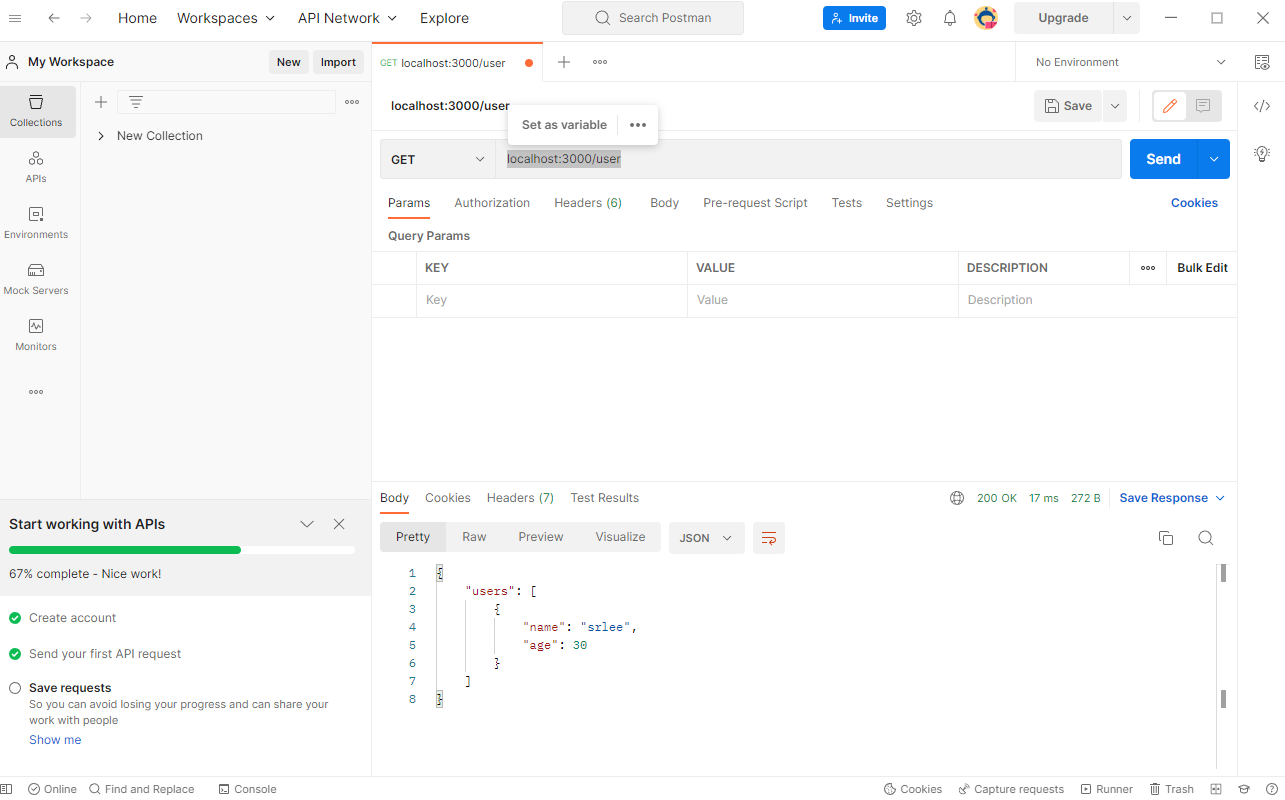This screenshot has width=1285, height=800.
Task: Switch to Raw response view
Action: coord(474,537)
